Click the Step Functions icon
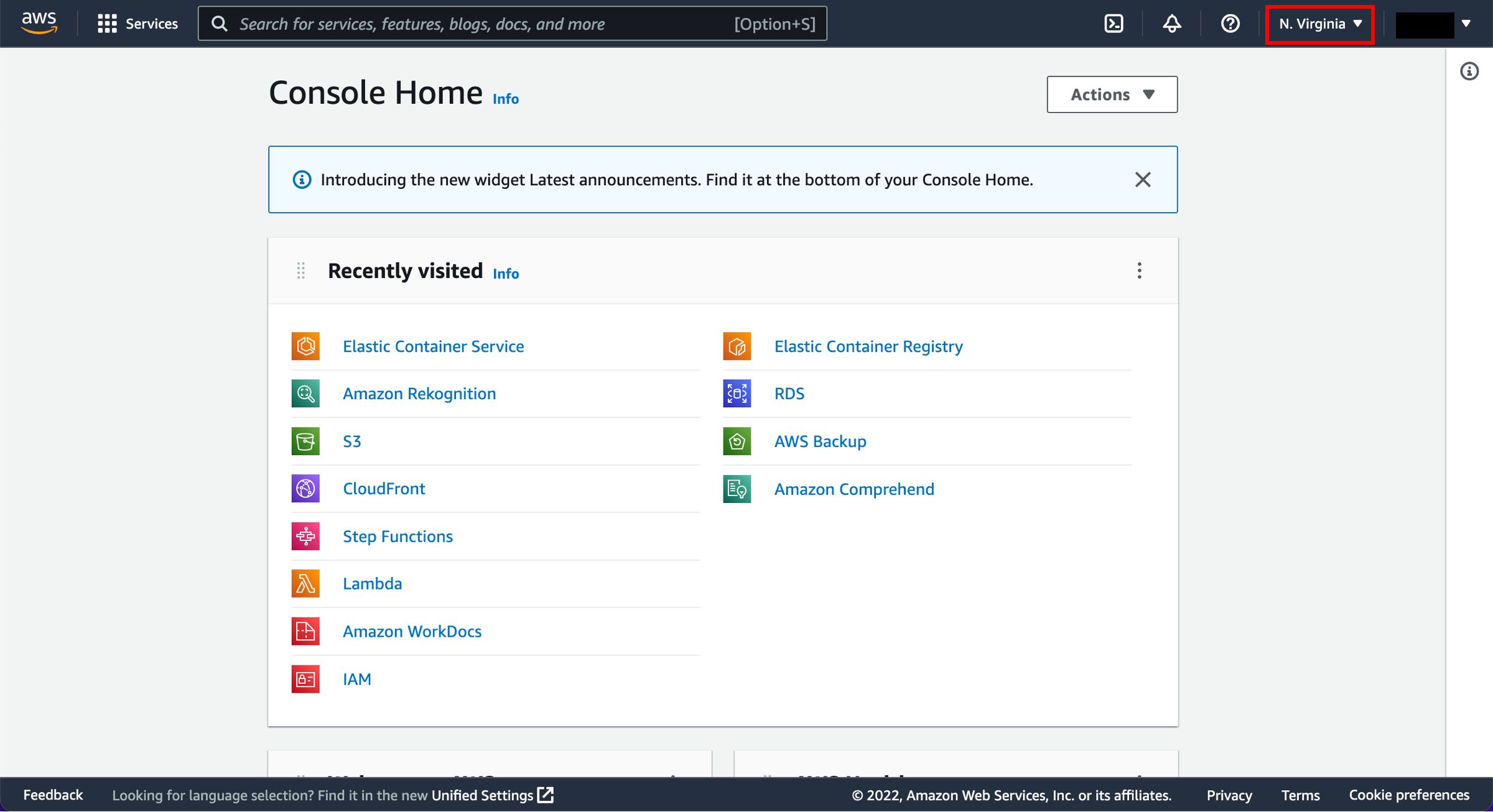 tap(305, 536)
